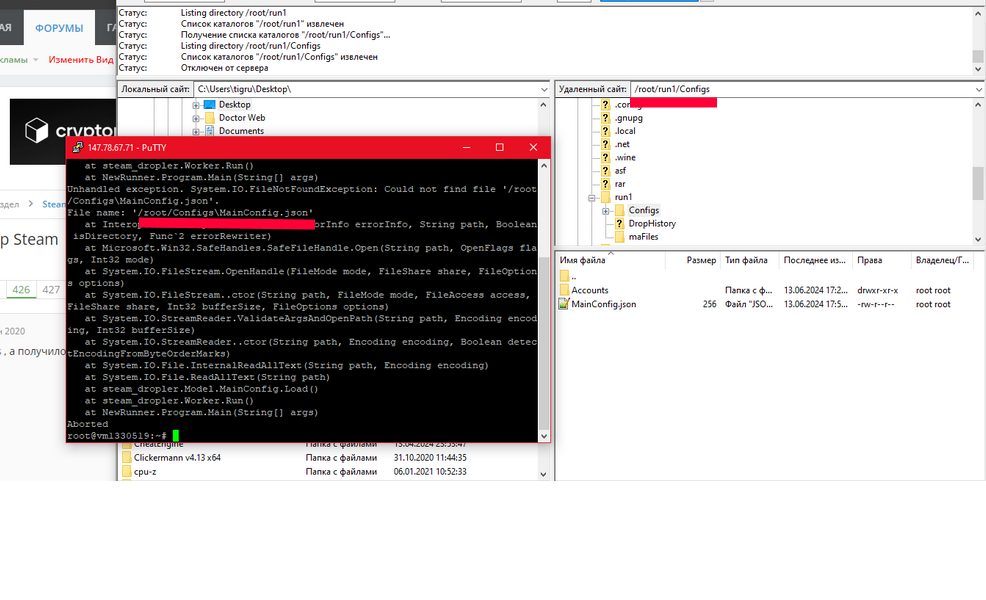The image size is (986, 600).
Task: Collapse the run1 node in remote tree
Action: pos(592,197)
